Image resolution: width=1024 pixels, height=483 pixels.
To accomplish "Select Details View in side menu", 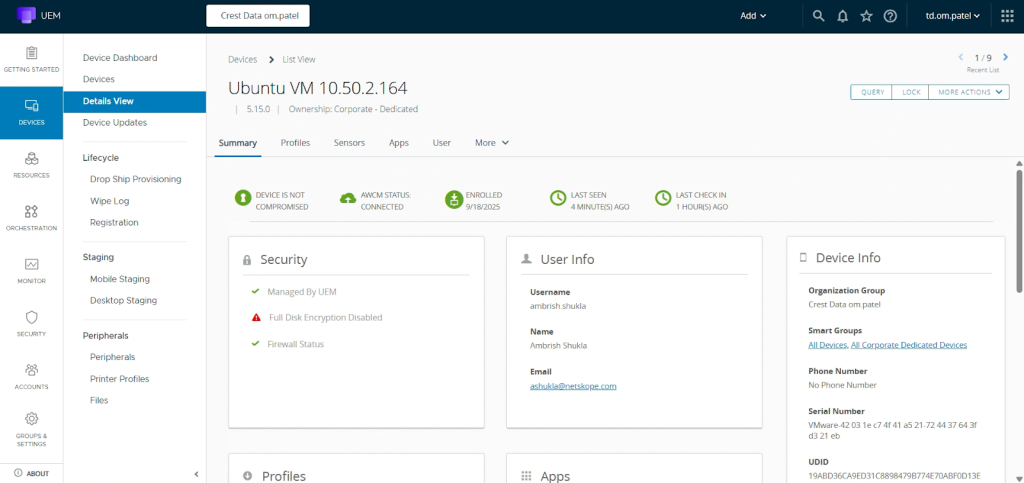I will pos(135,101).
